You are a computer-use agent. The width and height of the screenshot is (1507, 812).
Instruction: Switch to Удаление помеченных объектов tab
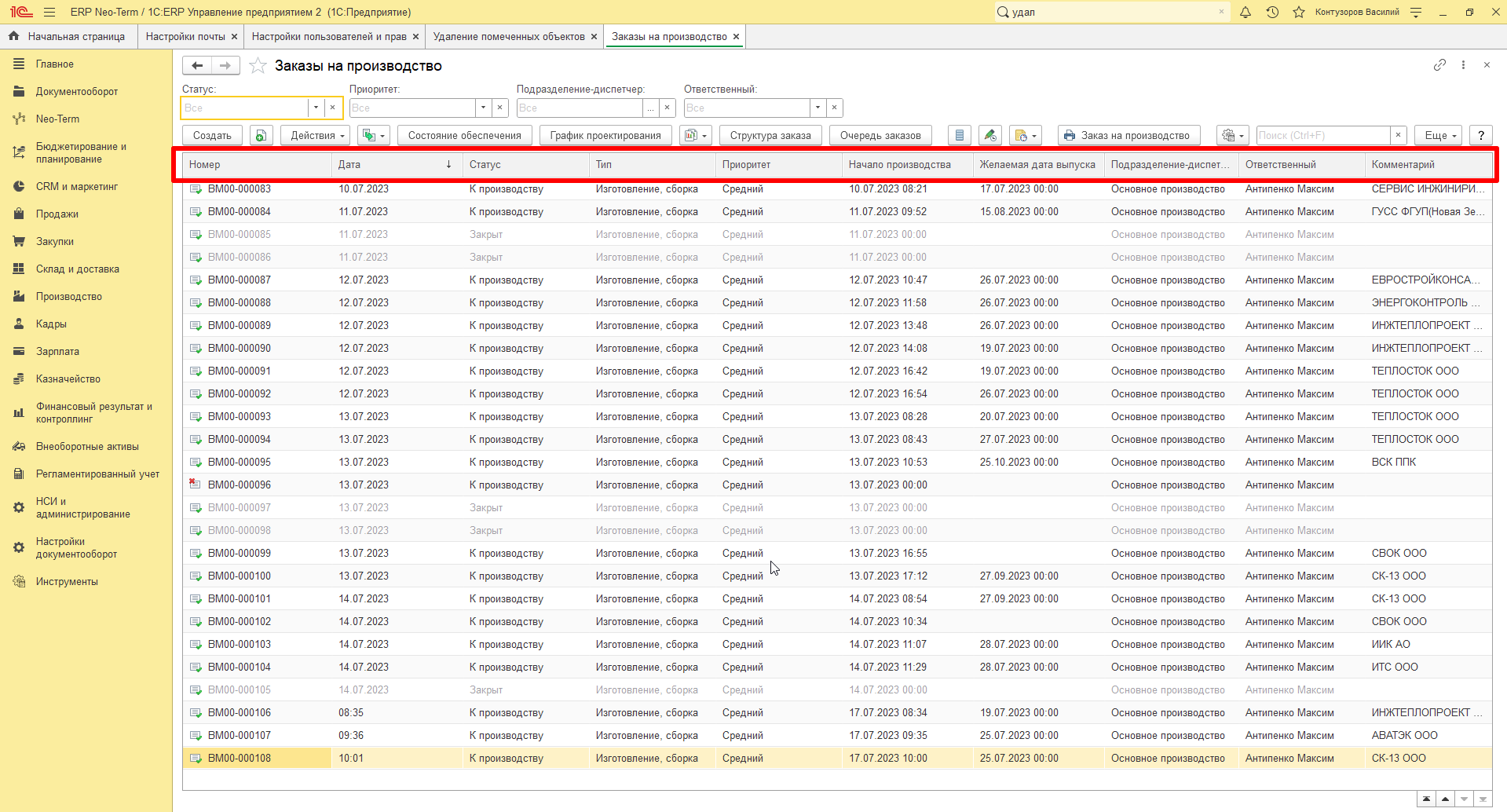click(x=509, y=36)
